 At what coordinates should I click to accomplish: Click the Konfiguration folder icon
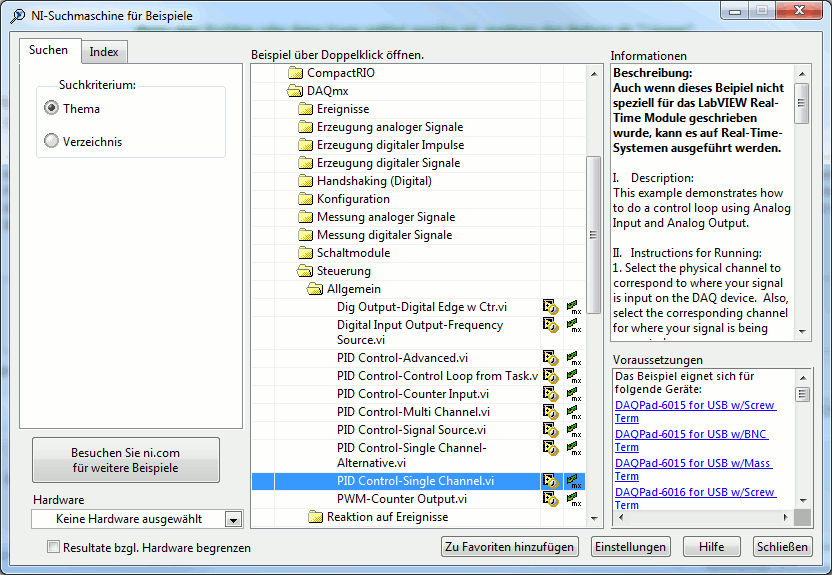(305, 199)
